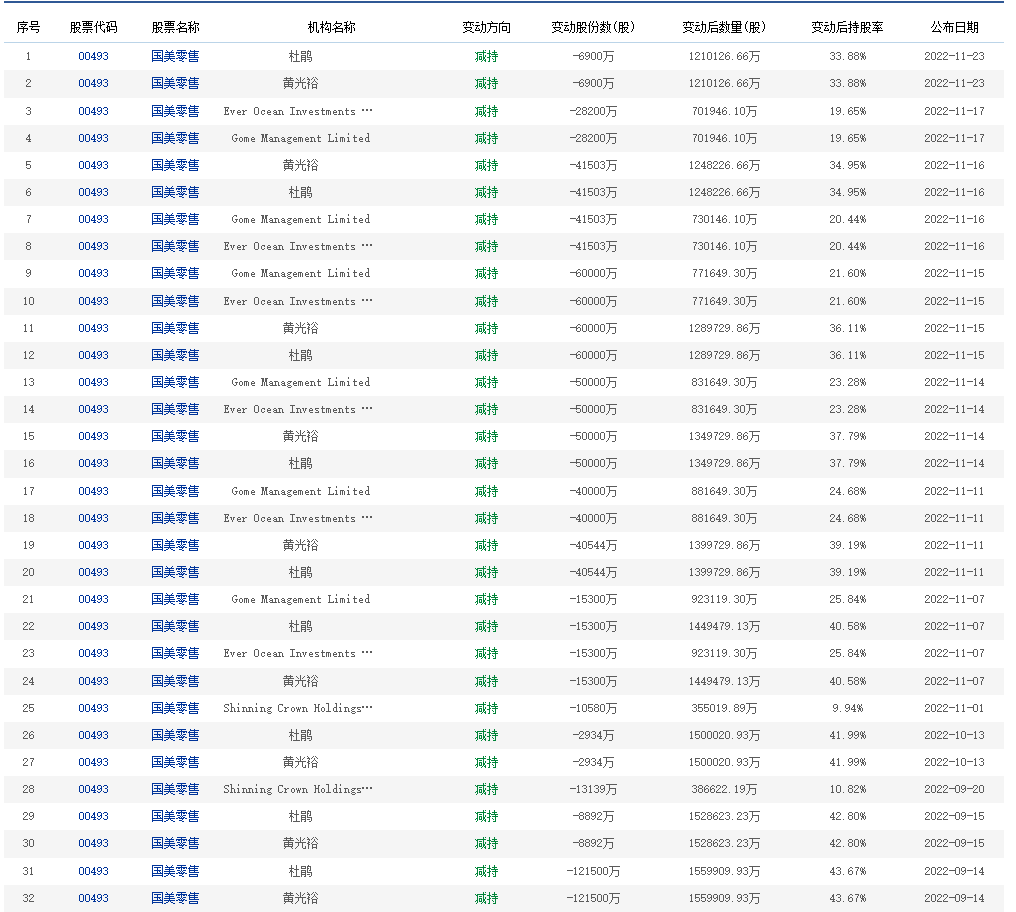Screen dimensions: 1016x912
Task: Click 减持 direction in row 31
Action: coord(486,871)
